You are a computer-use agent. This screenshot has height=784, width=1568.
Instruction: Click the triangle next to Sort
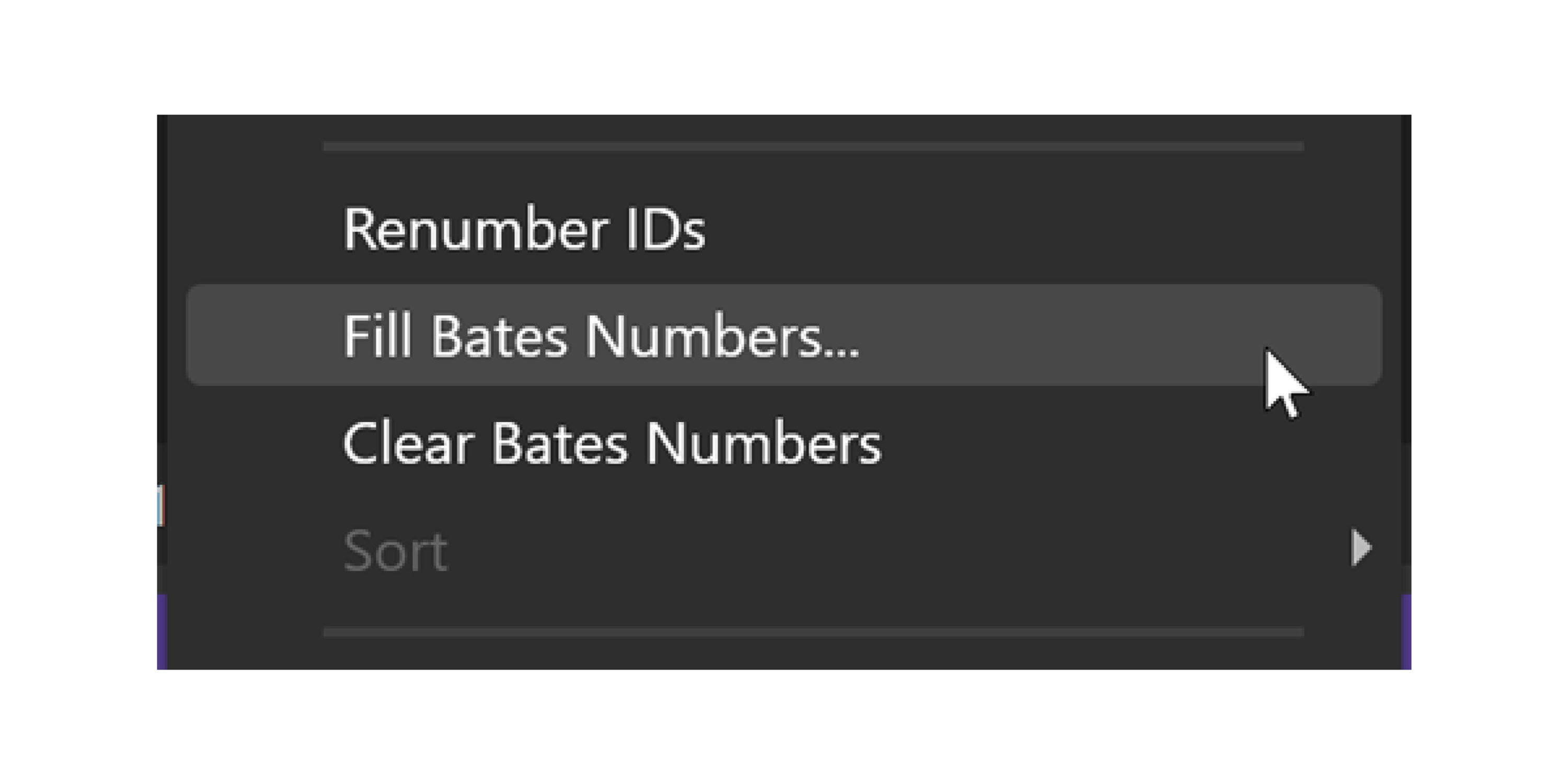click(1361, 548)
